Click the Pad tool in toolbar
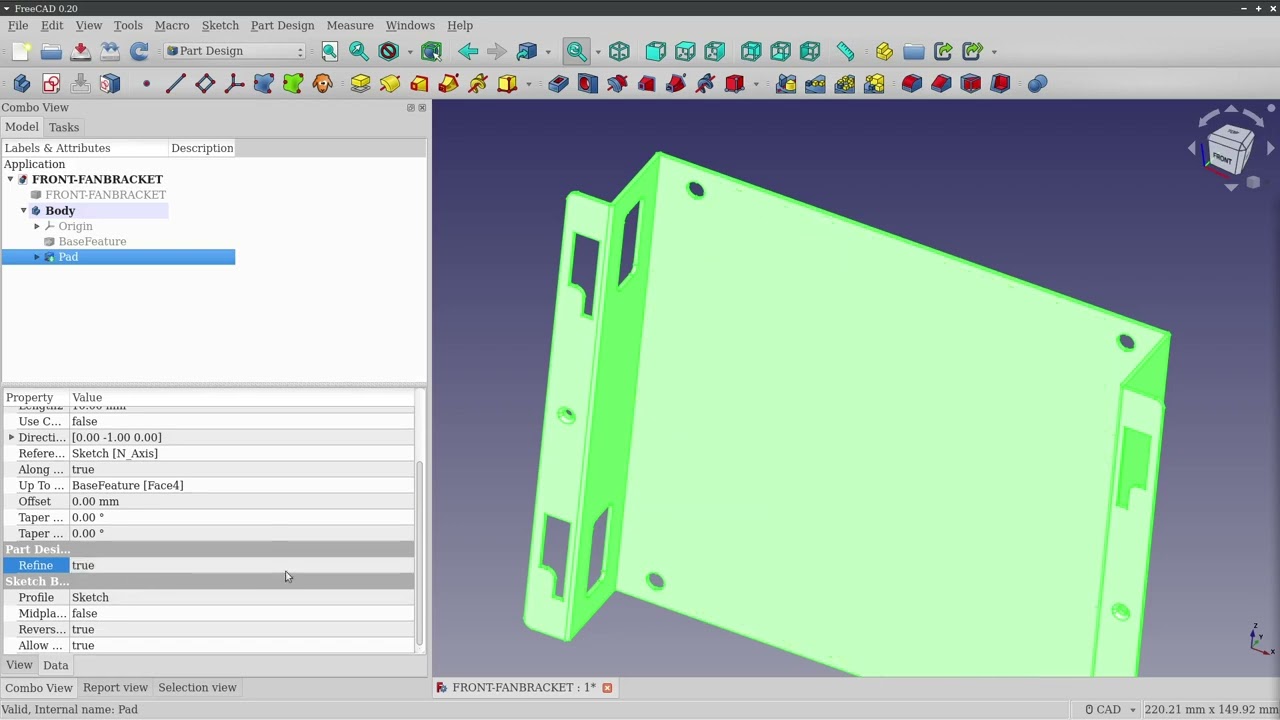Image resolution: width=1280 pixels, height=720 pixels. [360, 84]
